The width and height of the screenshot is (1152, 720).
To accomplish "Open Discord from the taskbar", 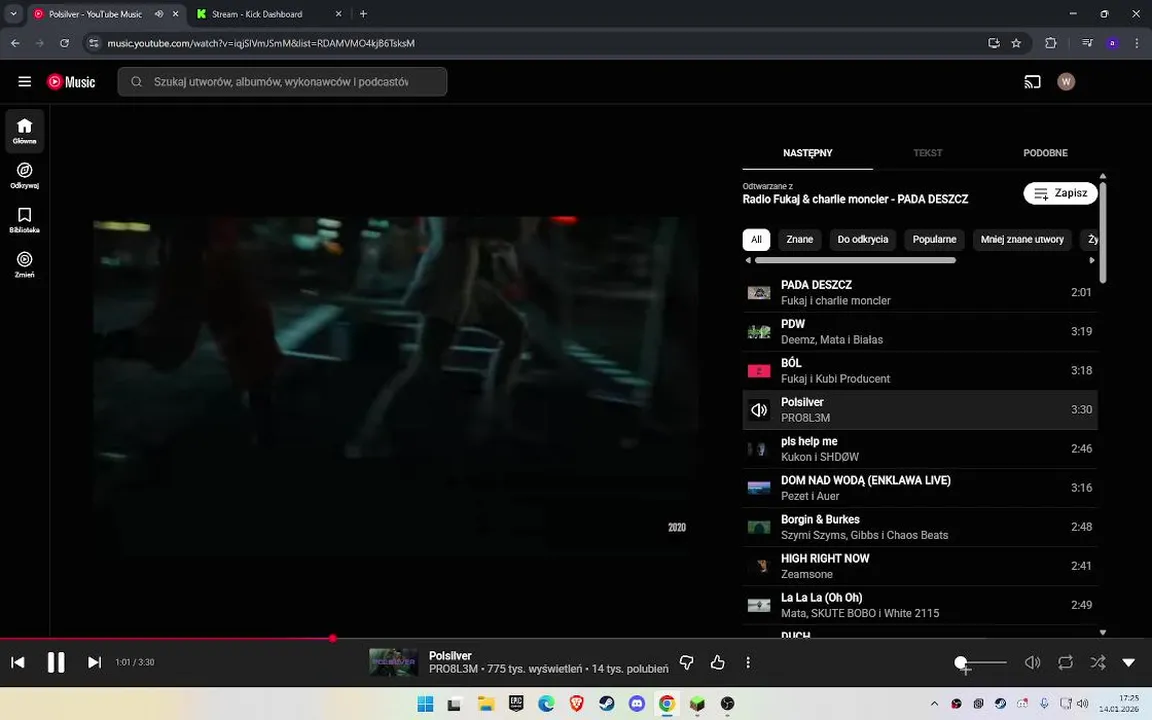I will coord(636,704).
